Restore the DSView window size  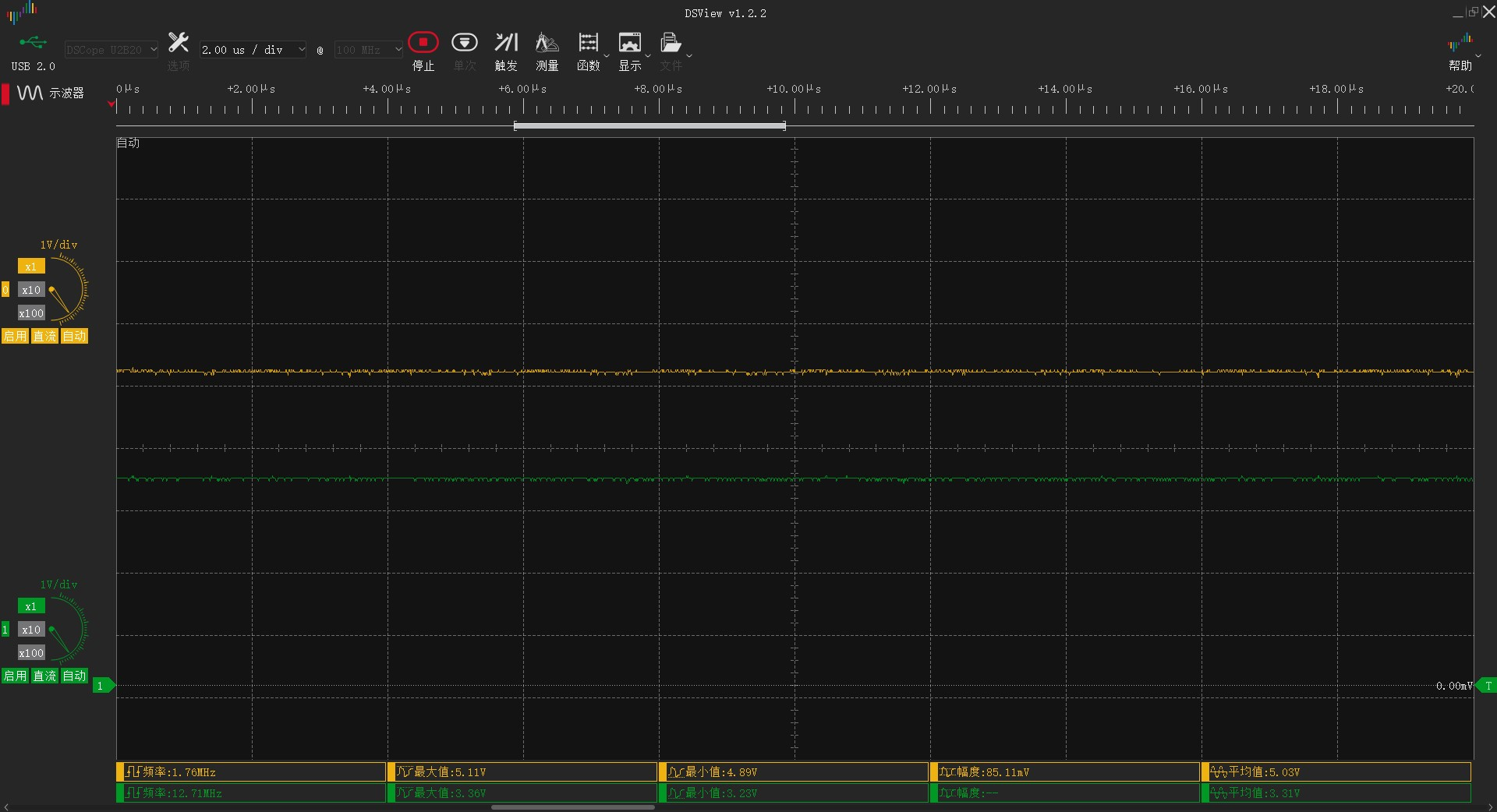(x=1473, y=12)
